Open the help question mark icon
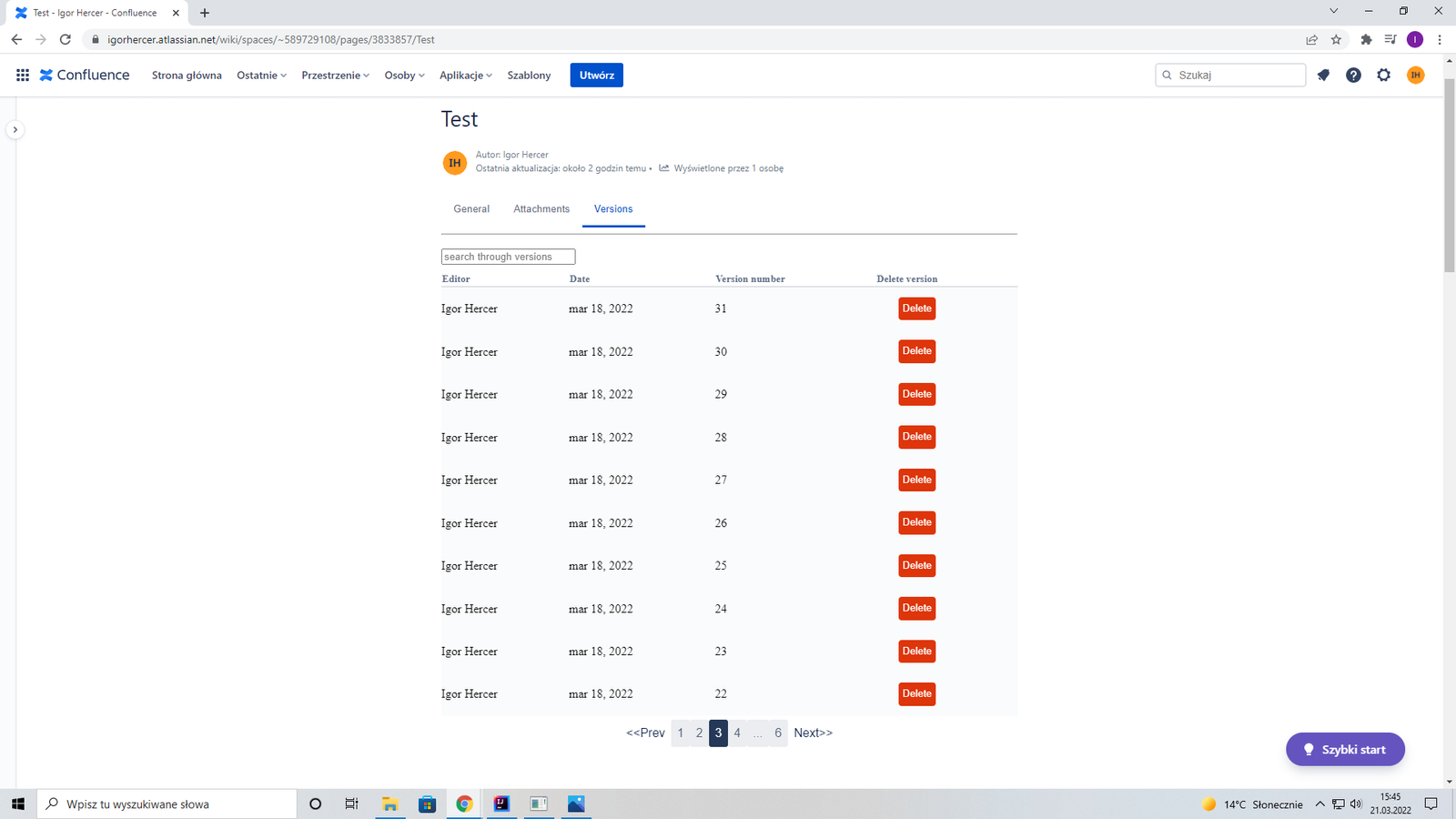 click(1353, 76)
